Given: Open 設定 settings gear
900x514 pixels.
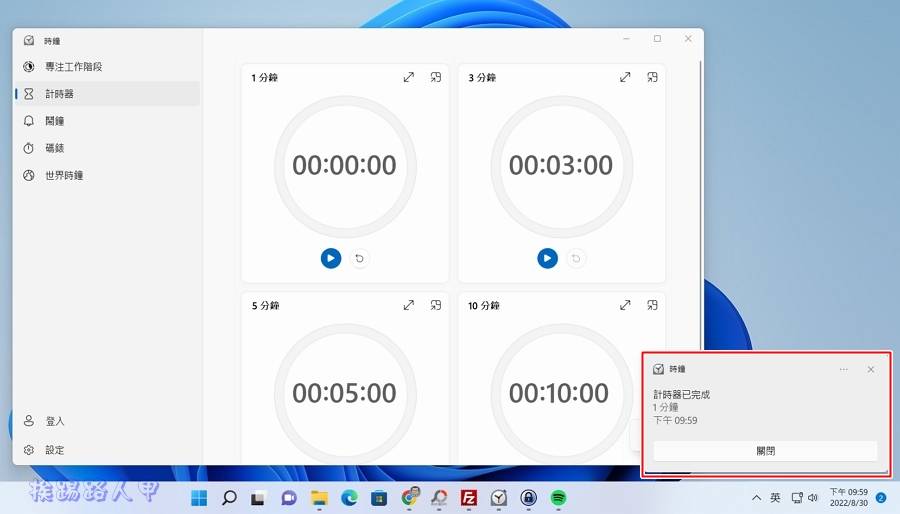Looking at the screenshot, I should coord(54,450).
